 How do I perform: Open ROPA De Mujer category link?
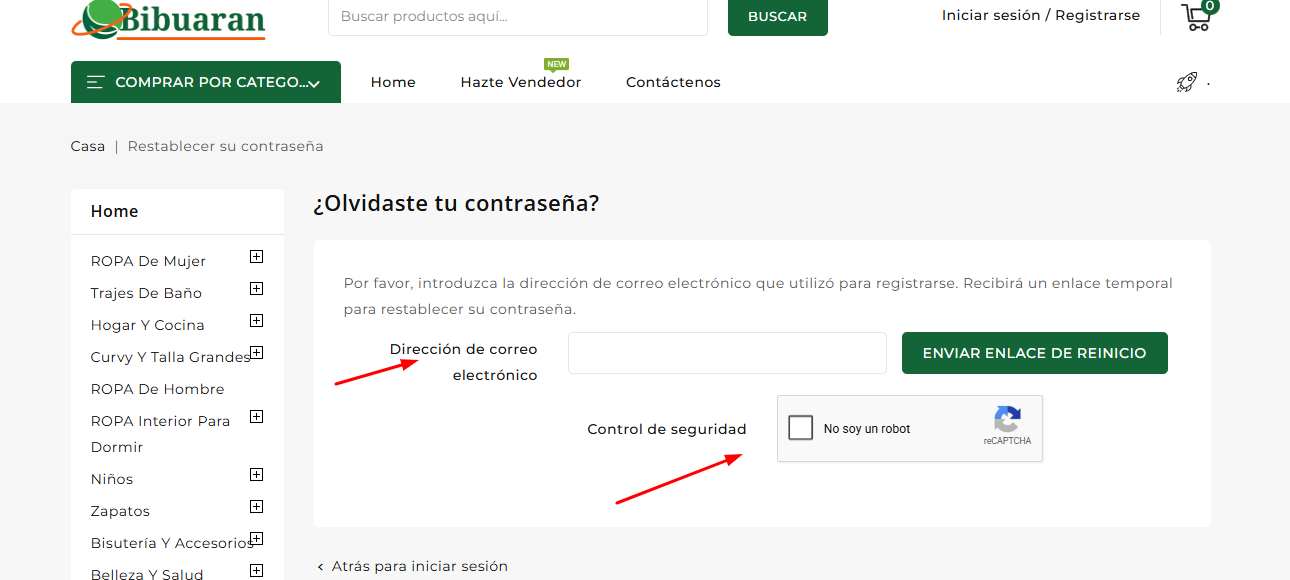click(x=148, y=261)
